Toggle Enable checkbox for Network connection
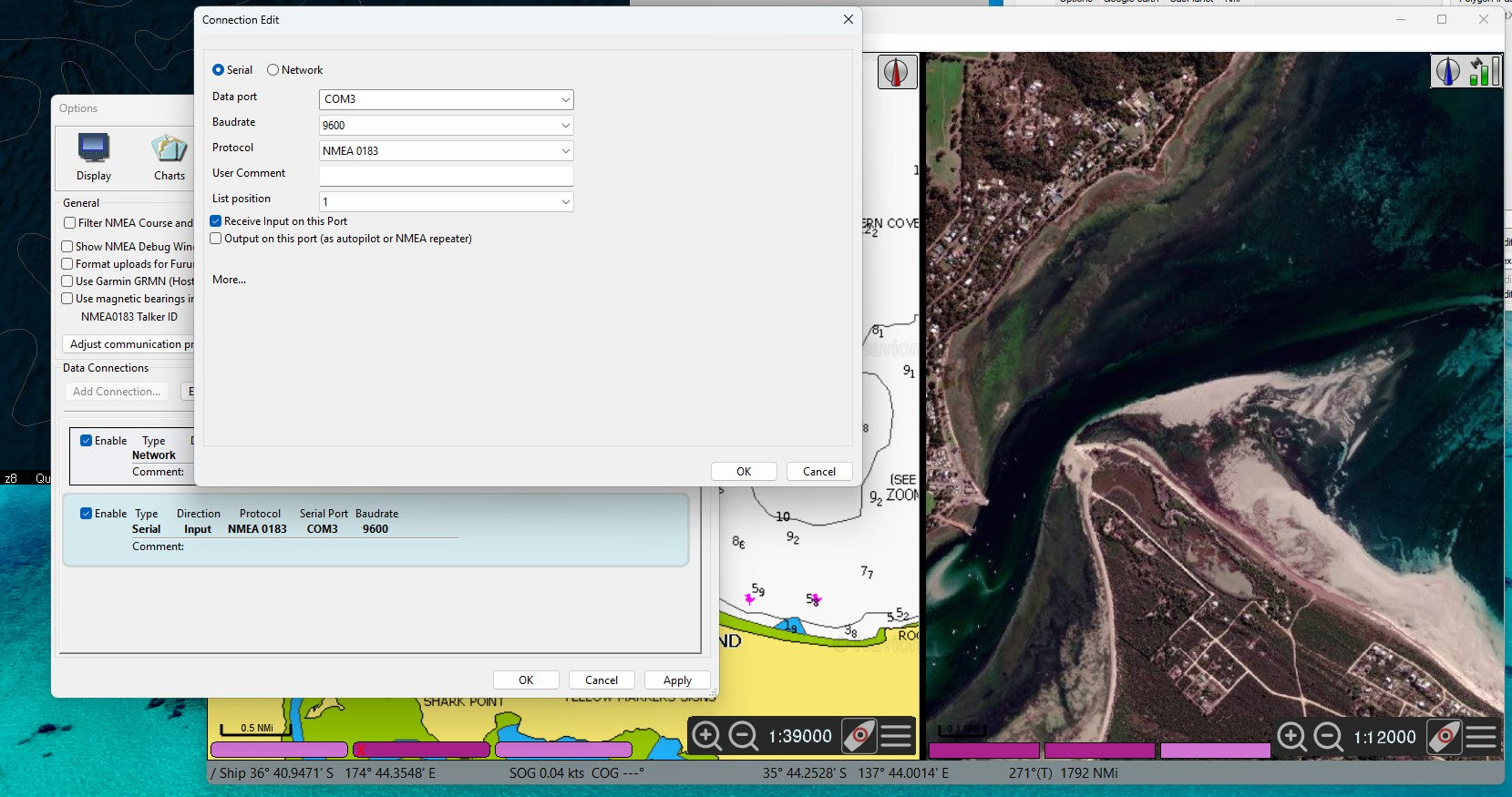This screenshot has height=797, width=1512. point(87,441)
